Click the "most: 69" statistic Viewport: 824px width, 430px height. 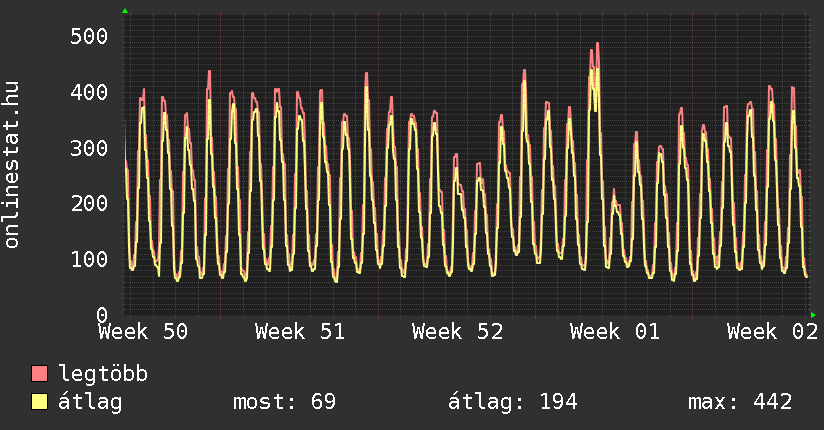[284, 402]
